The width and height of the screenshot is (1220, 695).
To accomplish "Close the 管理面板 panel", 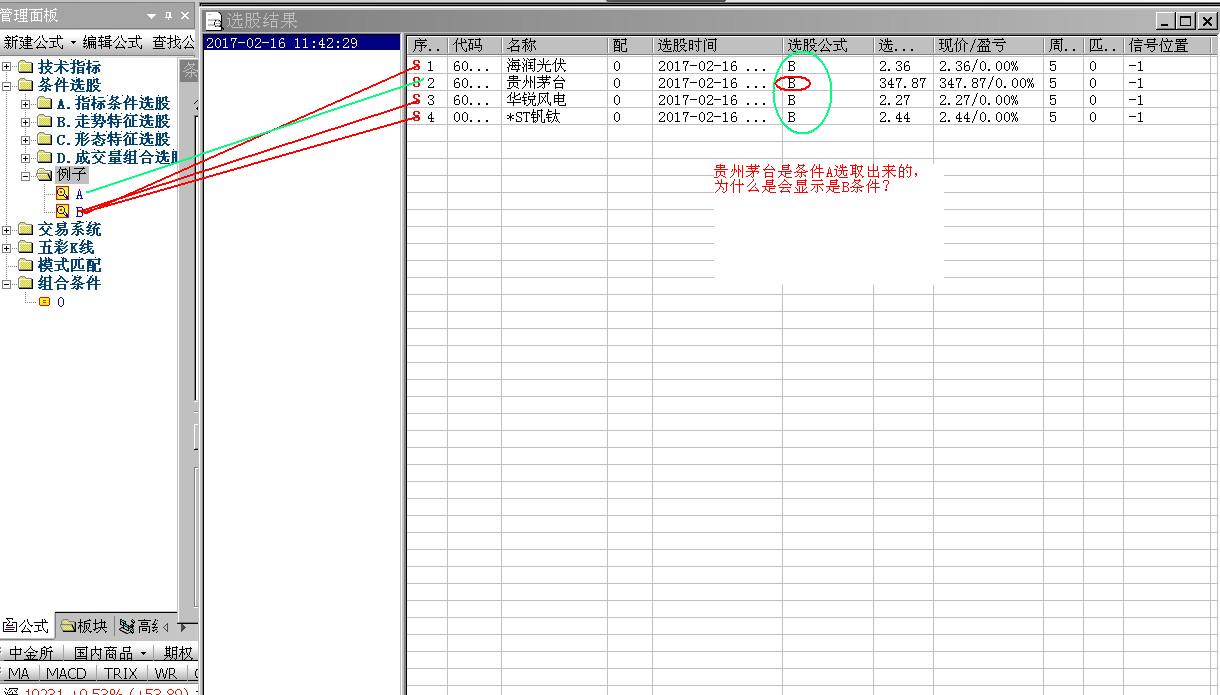I will point(185,16).
